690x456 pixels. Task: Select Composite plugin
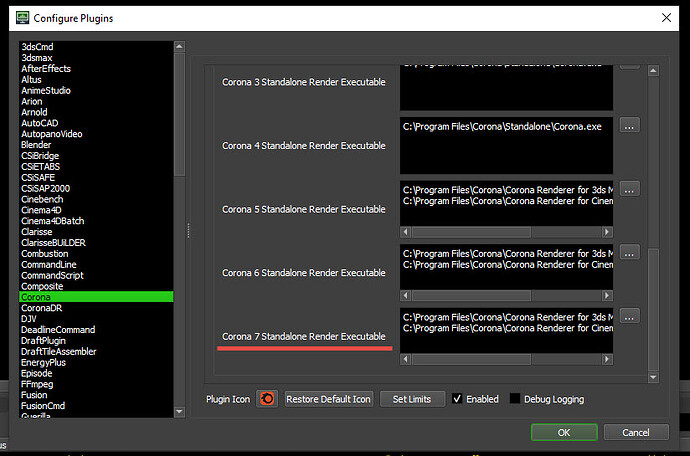pos(96,286)
